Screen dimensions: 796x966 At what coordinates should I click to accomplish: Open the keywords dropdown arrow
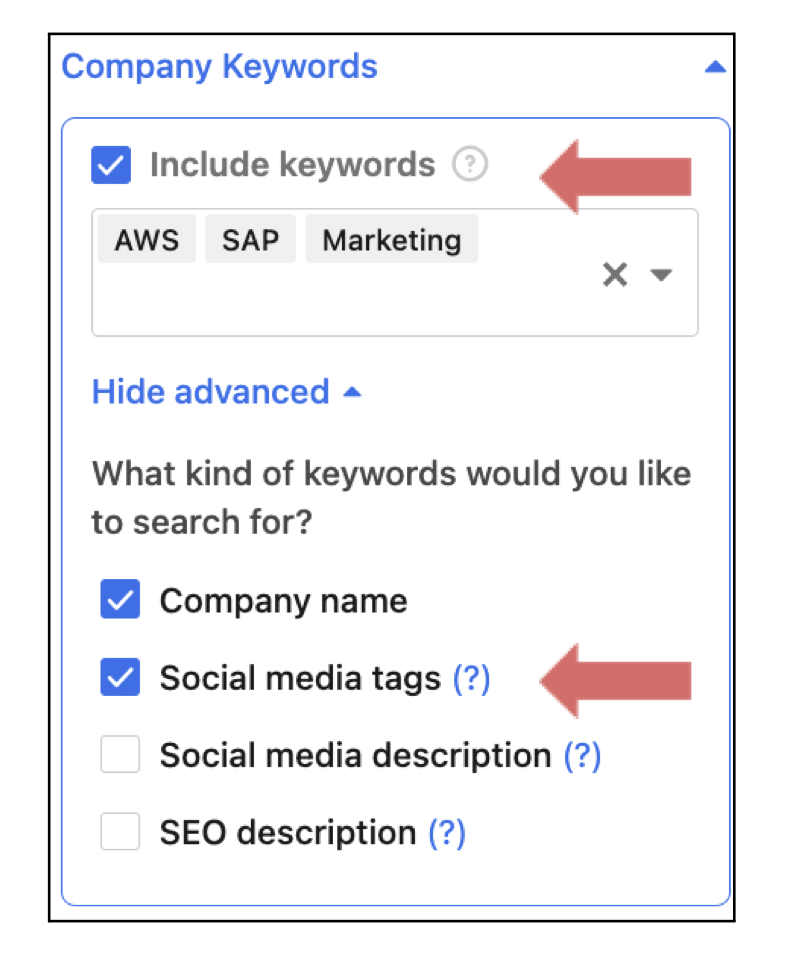click(x=661, y=274)
